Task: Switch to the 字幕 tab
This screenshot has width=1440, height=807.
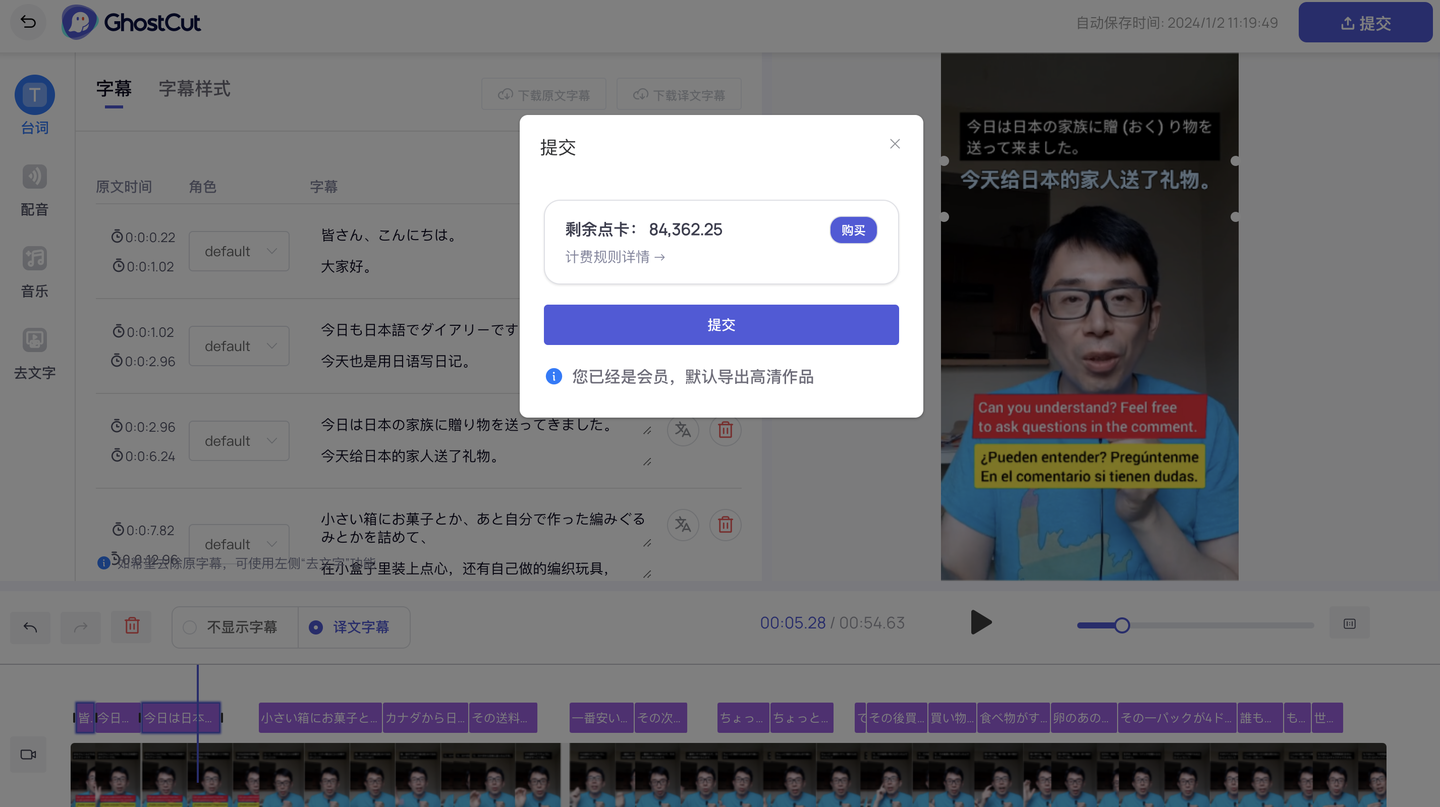Action: tap(114, 89)
